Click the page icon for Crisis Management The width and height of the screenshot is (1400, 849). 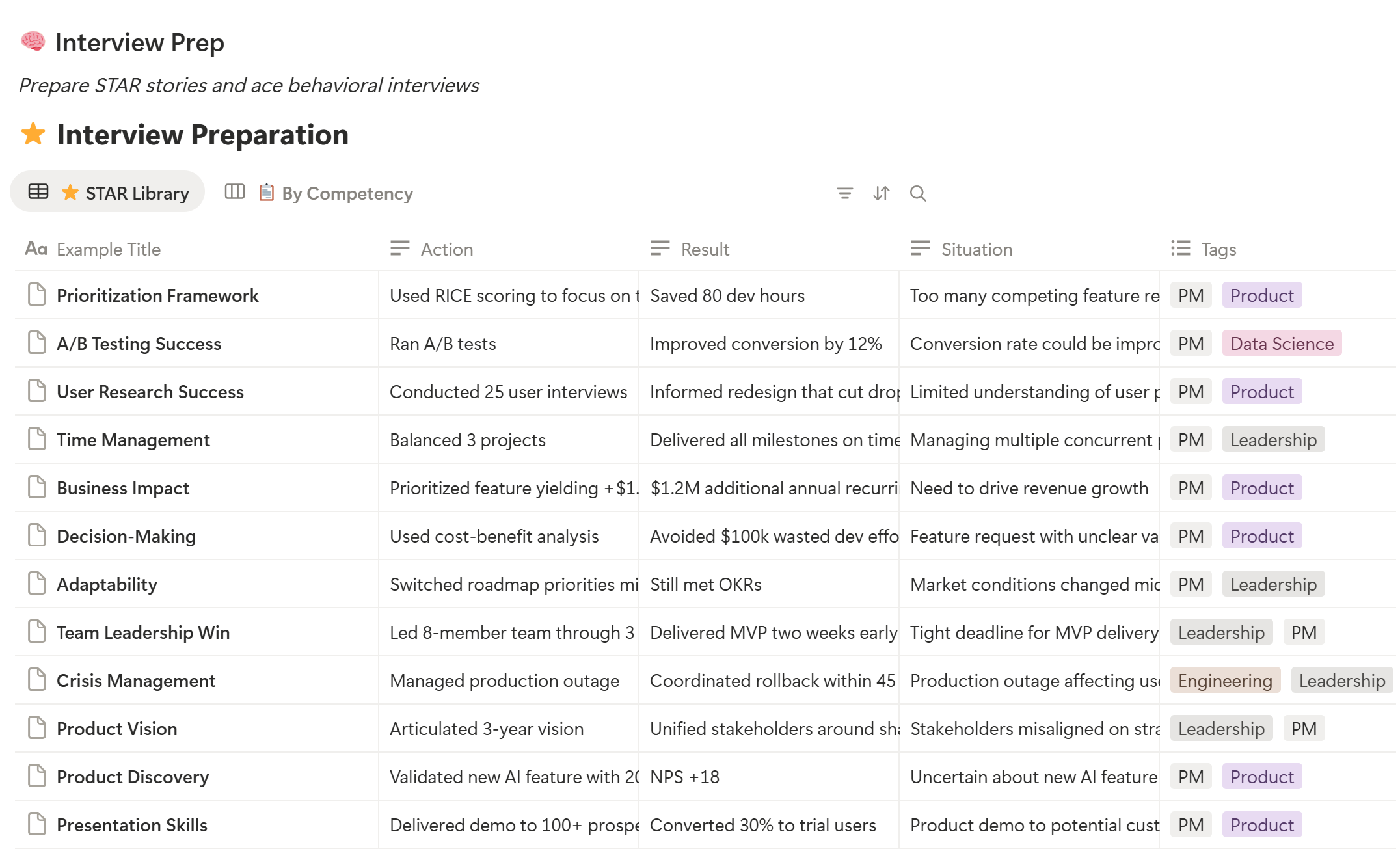37,680
